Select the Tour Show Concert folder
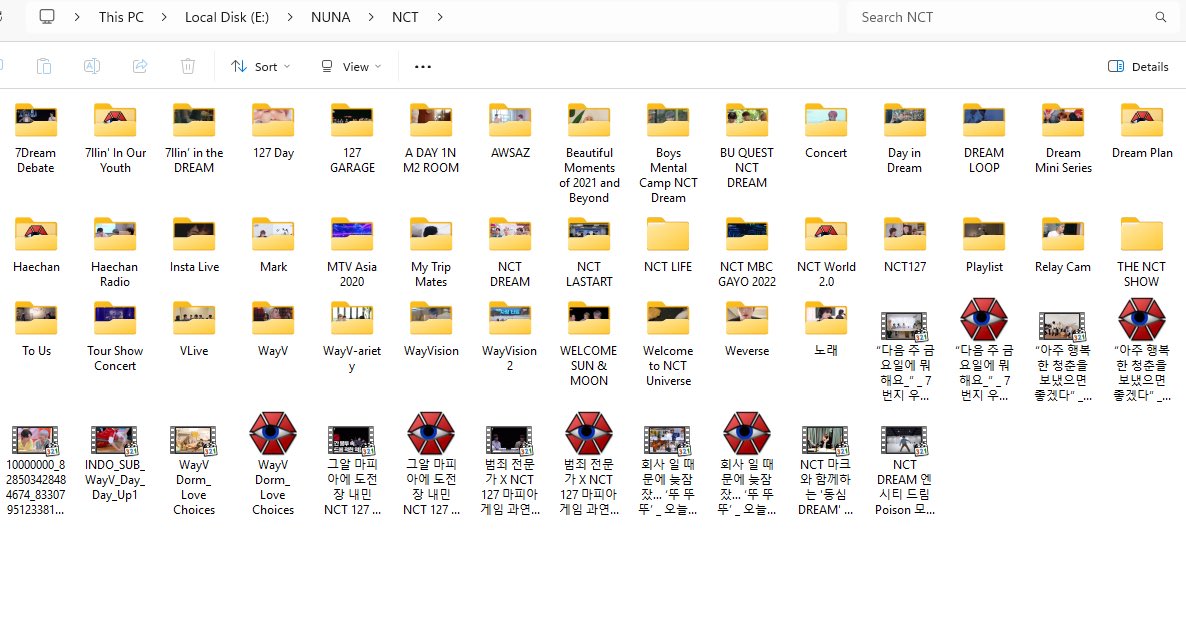 click(x=114, y=337)
